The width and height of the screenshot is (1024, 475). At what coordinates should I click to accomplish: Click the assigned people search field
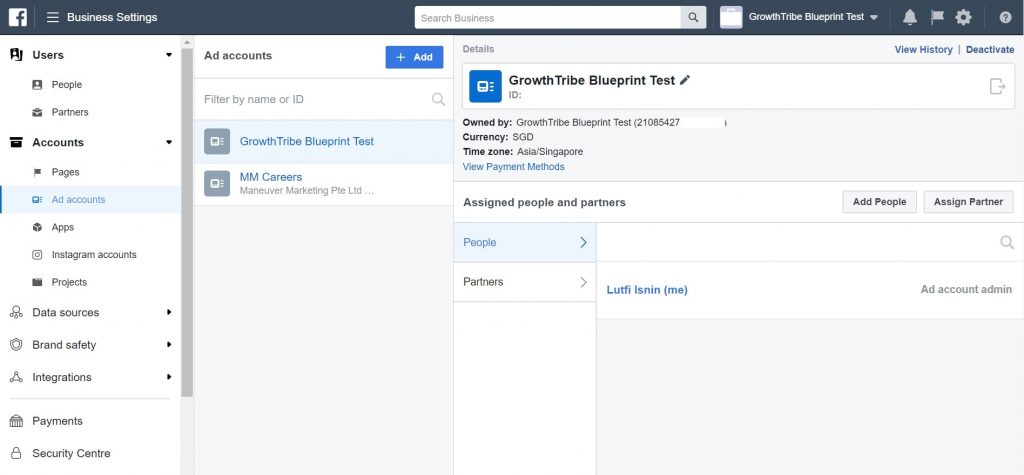click(810, 242)
